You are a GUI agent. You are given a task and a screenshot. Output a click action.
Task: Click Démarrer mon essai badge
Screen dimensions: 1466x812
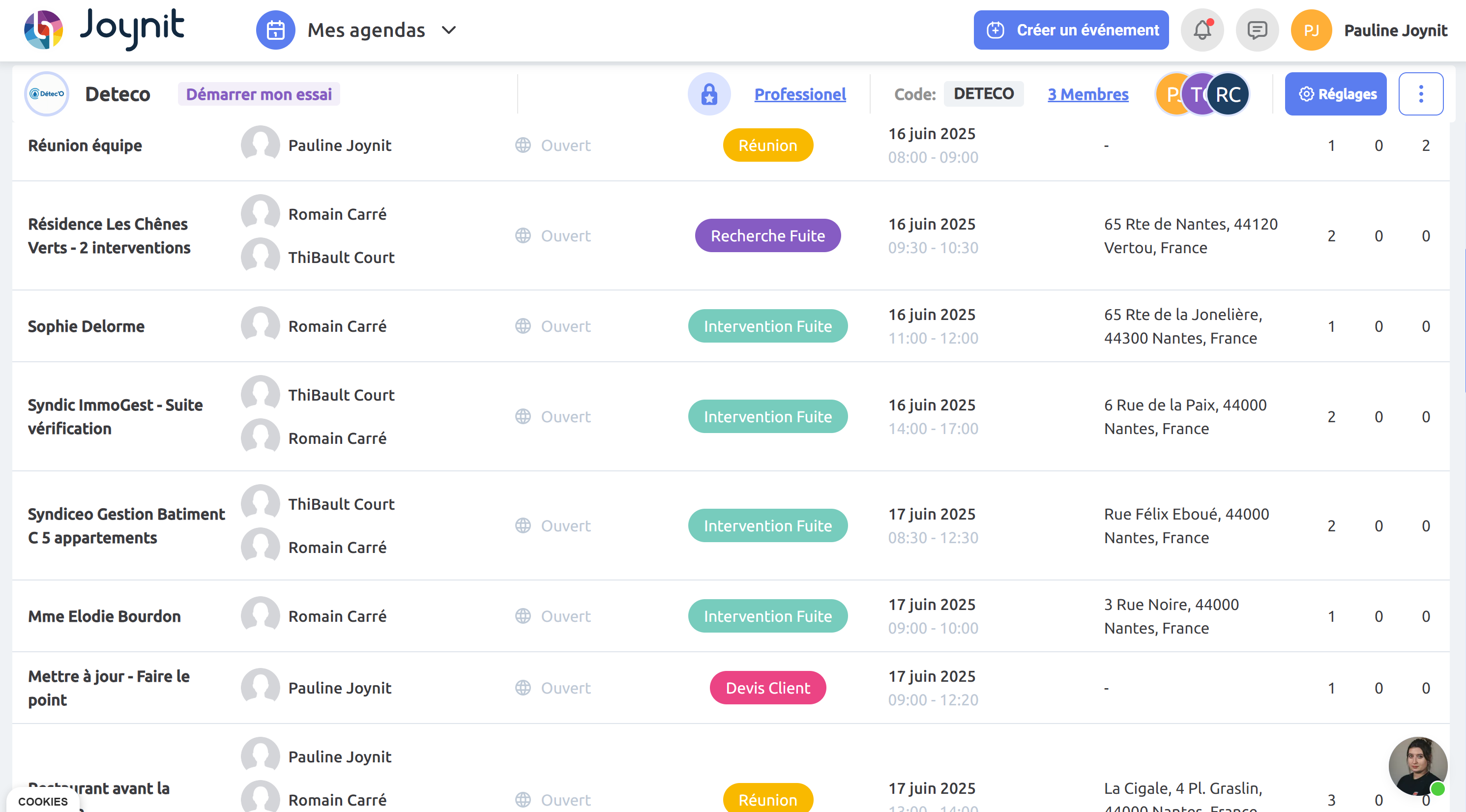click(259, 94)
